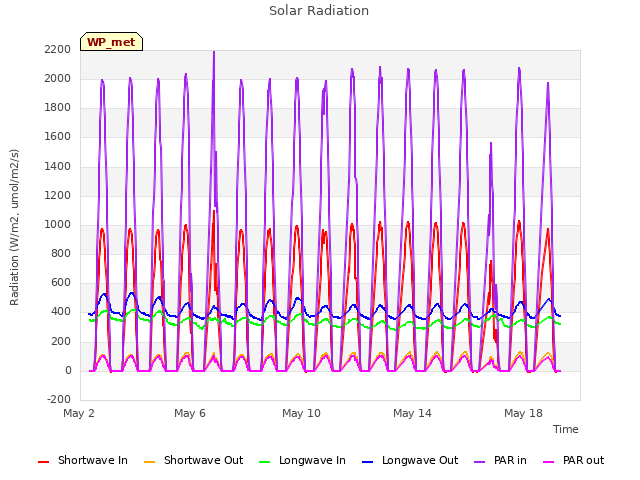Click the 1400 y-axis tick label

pos(58,167)
